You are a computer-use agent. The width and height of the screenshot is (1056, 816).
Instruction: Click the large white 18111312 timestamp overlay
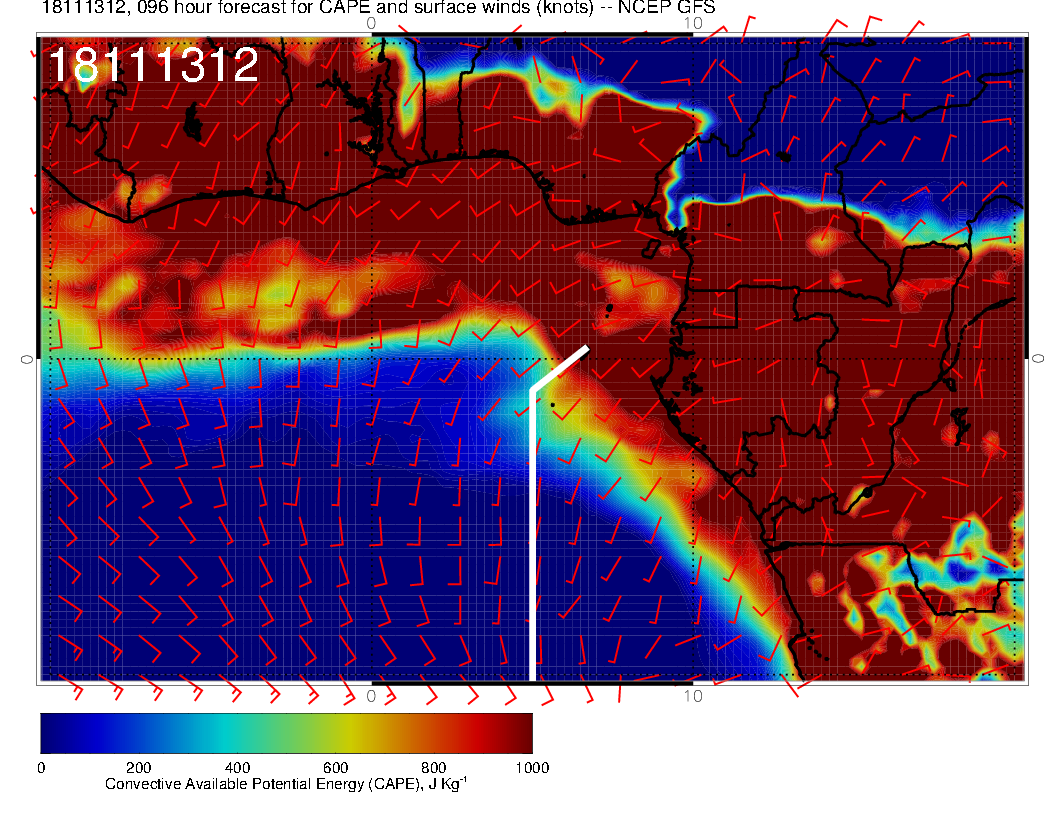pyautogui.click(x=154, y=65)
